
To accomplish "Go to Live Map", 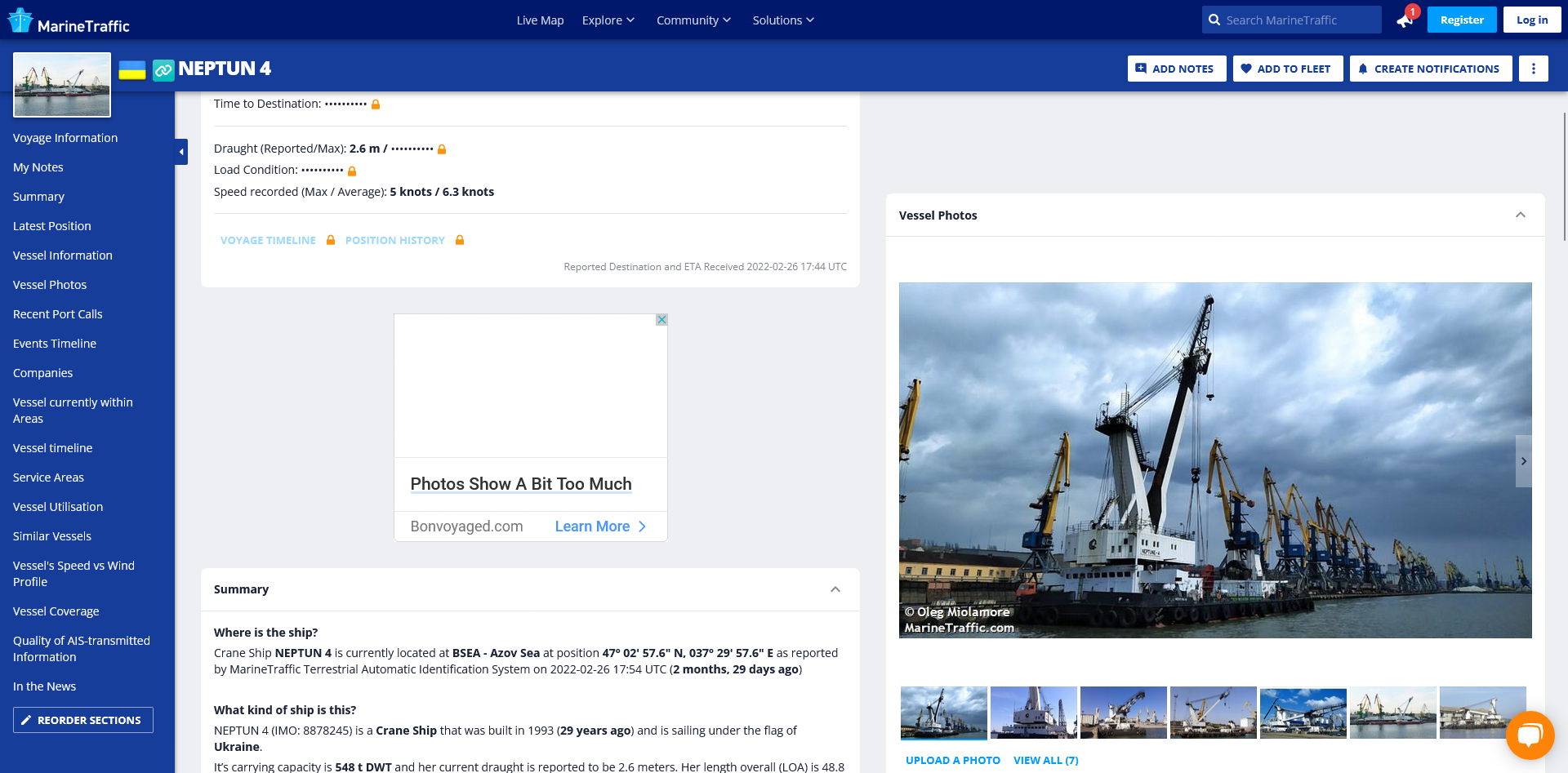I will point(540,20).
